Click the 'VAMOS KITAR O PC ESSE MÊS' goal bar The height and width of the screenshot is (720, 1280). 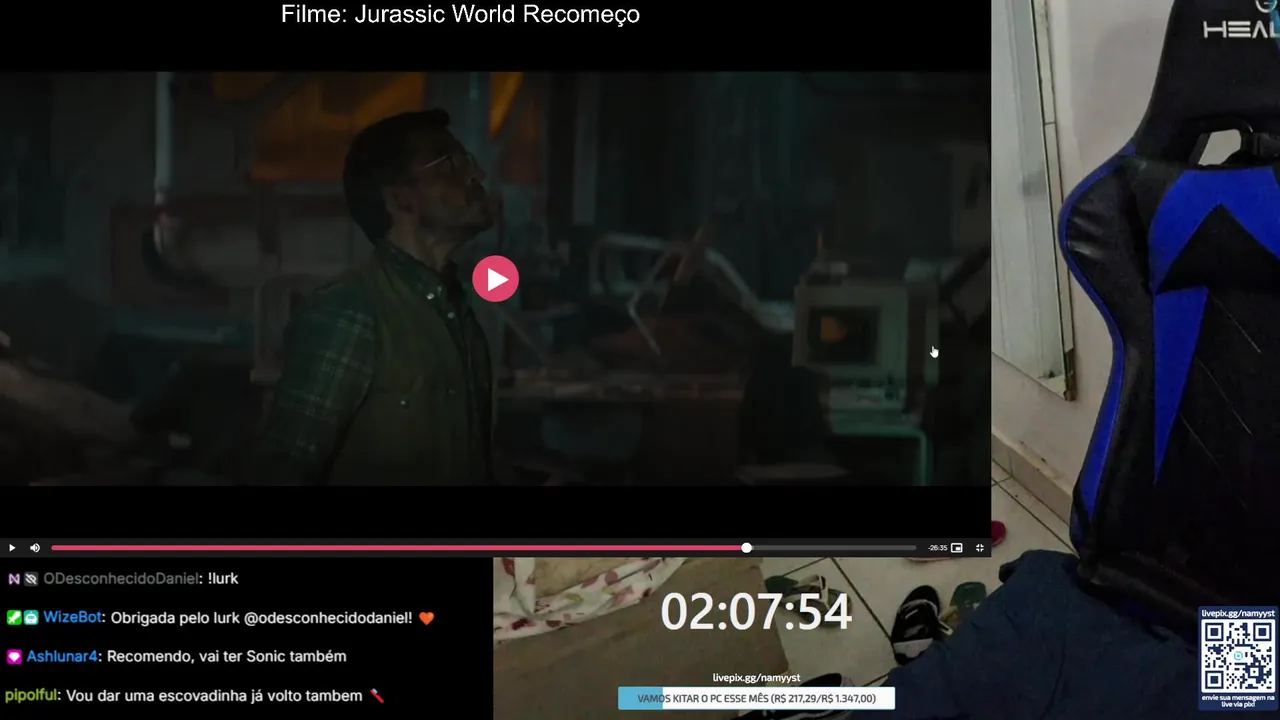point(756,699)
